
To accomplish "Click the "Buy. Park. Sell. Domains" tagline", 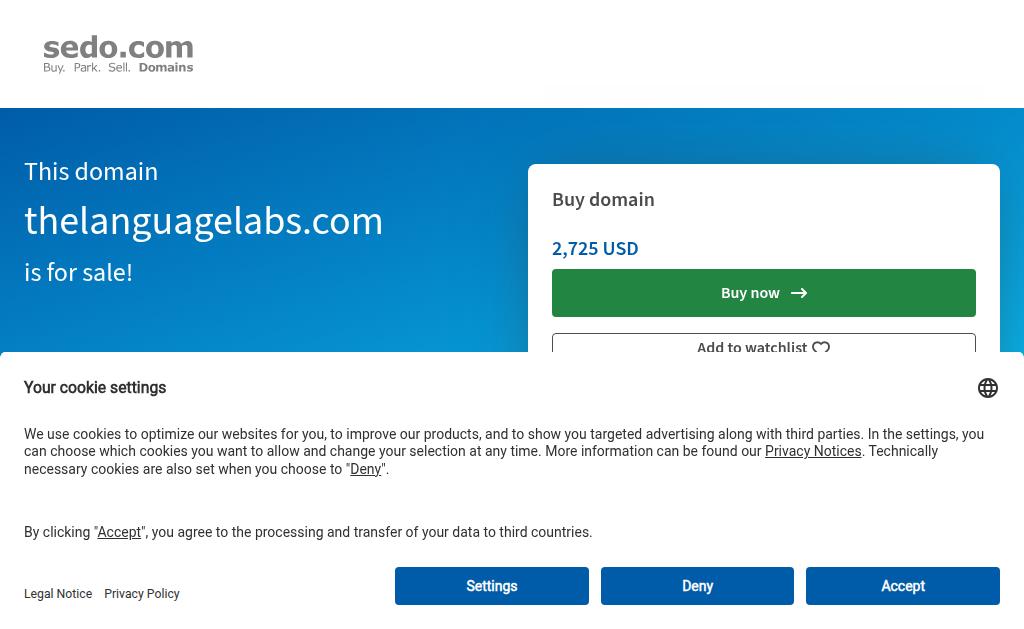I will pyautogui.click(x=118, y=67).
